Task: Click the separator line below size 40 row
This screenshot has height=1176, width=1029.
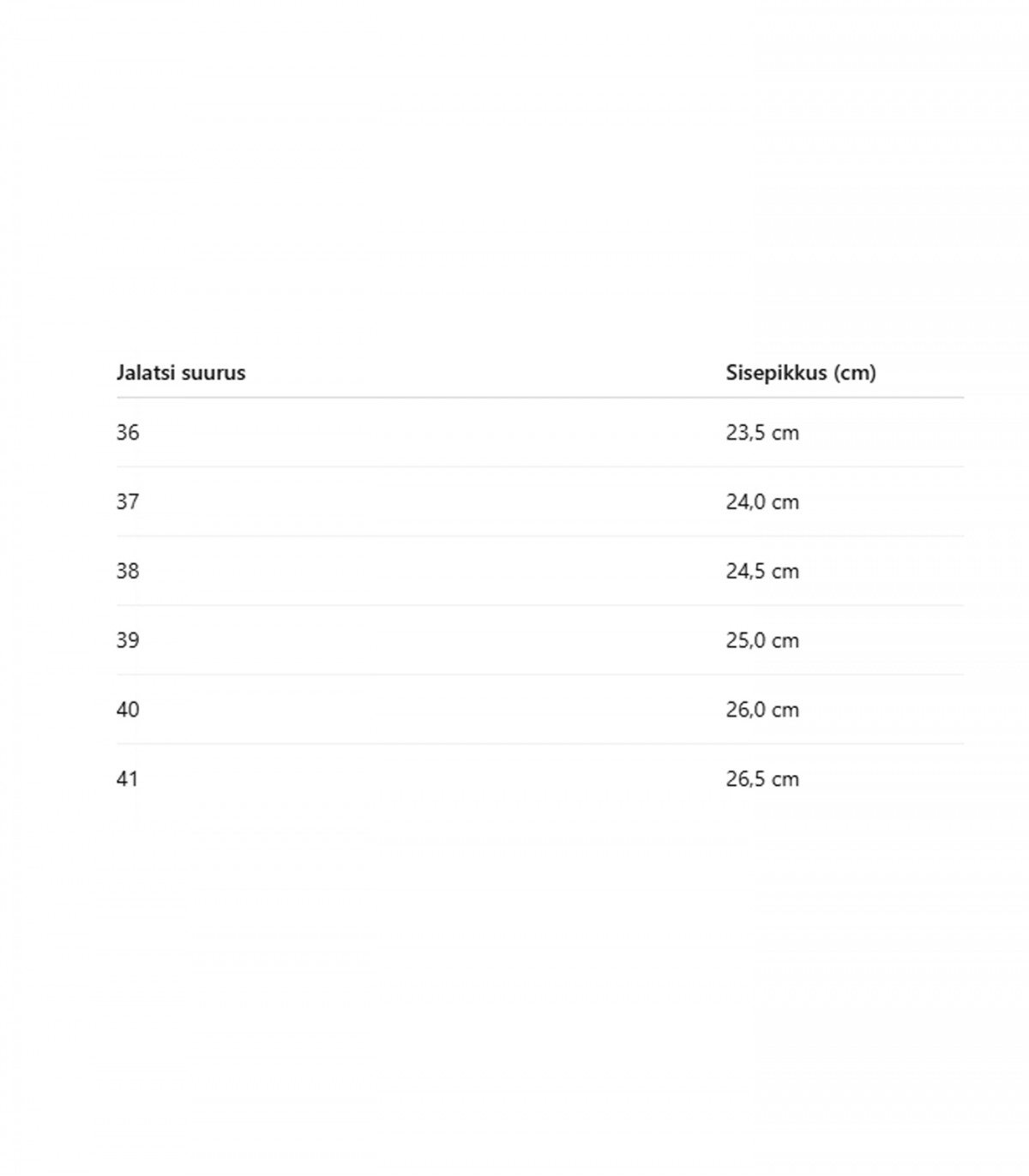Action: pos(540,744)
